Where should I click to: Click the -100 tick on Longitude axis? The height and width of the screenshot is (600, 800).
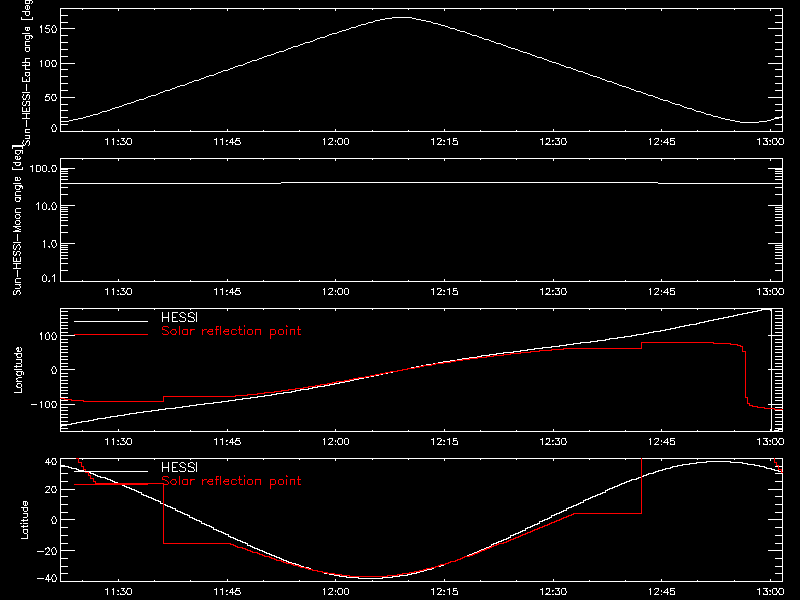click(44, 404)
